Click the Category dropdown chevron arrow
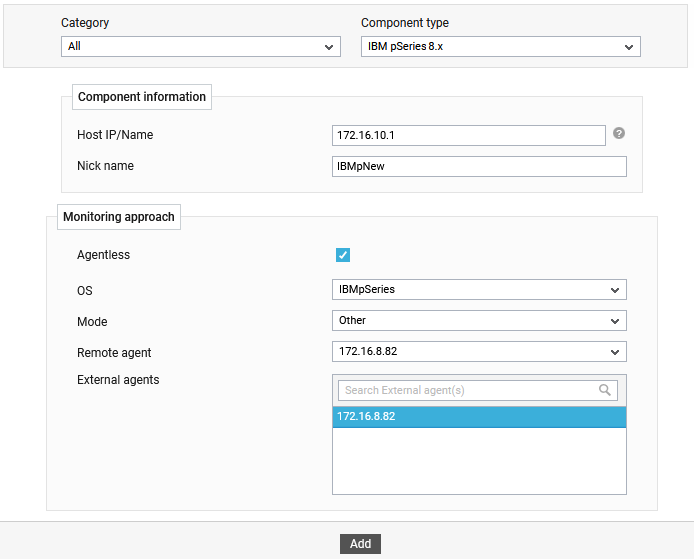Image resolution: width=694 pixels, height=559 pixels. point(328,47)
